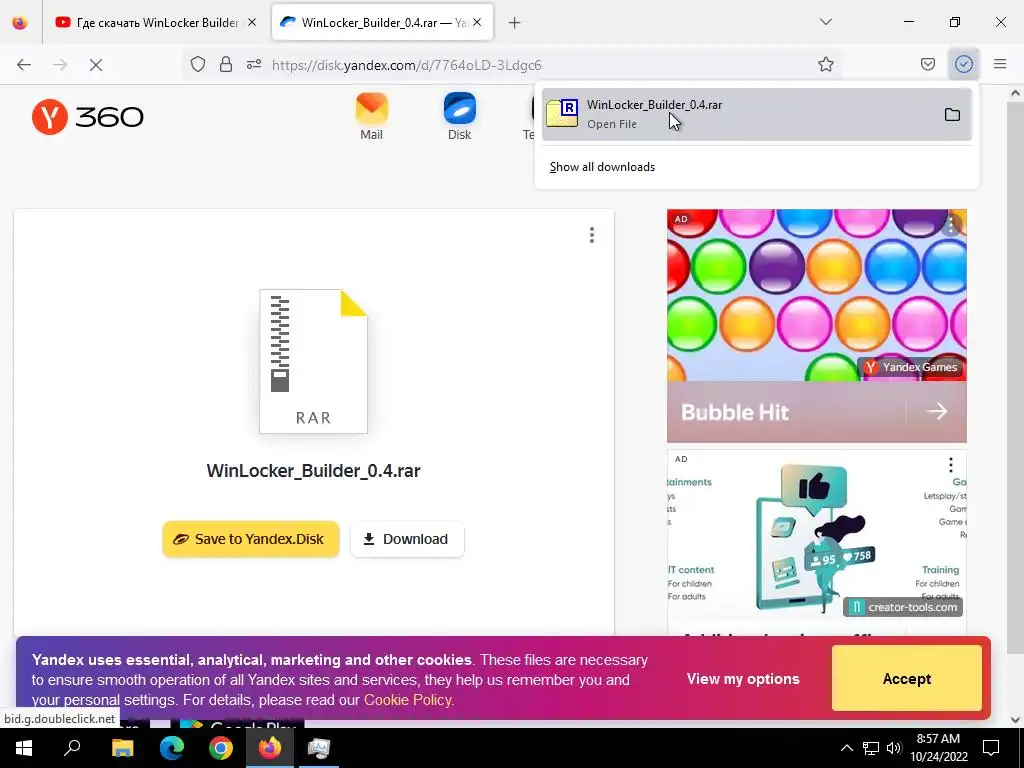Viewport: 1024px width, 768px height.
Task: Click network status tray icon
Action: pyautogui.click(x=871, y=748)
